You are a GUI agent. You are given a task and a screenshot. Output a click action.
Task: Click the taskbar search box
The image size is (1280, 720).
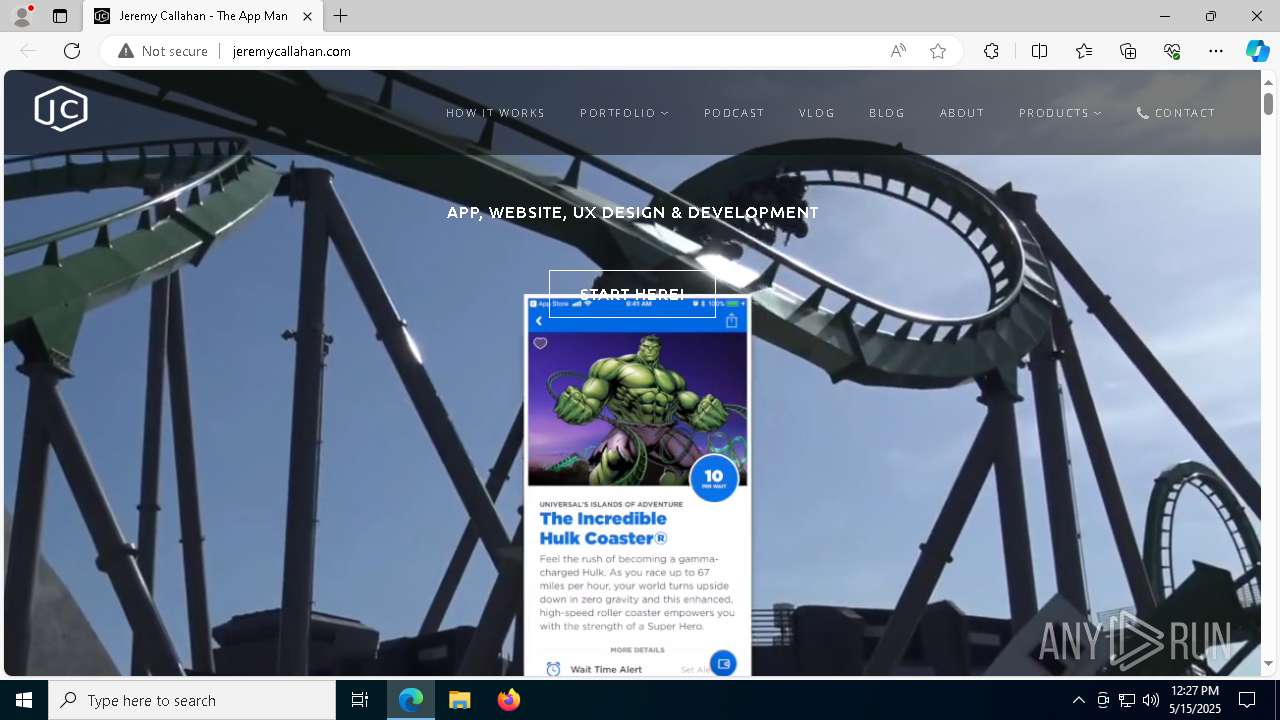click(x=192, y=700)
